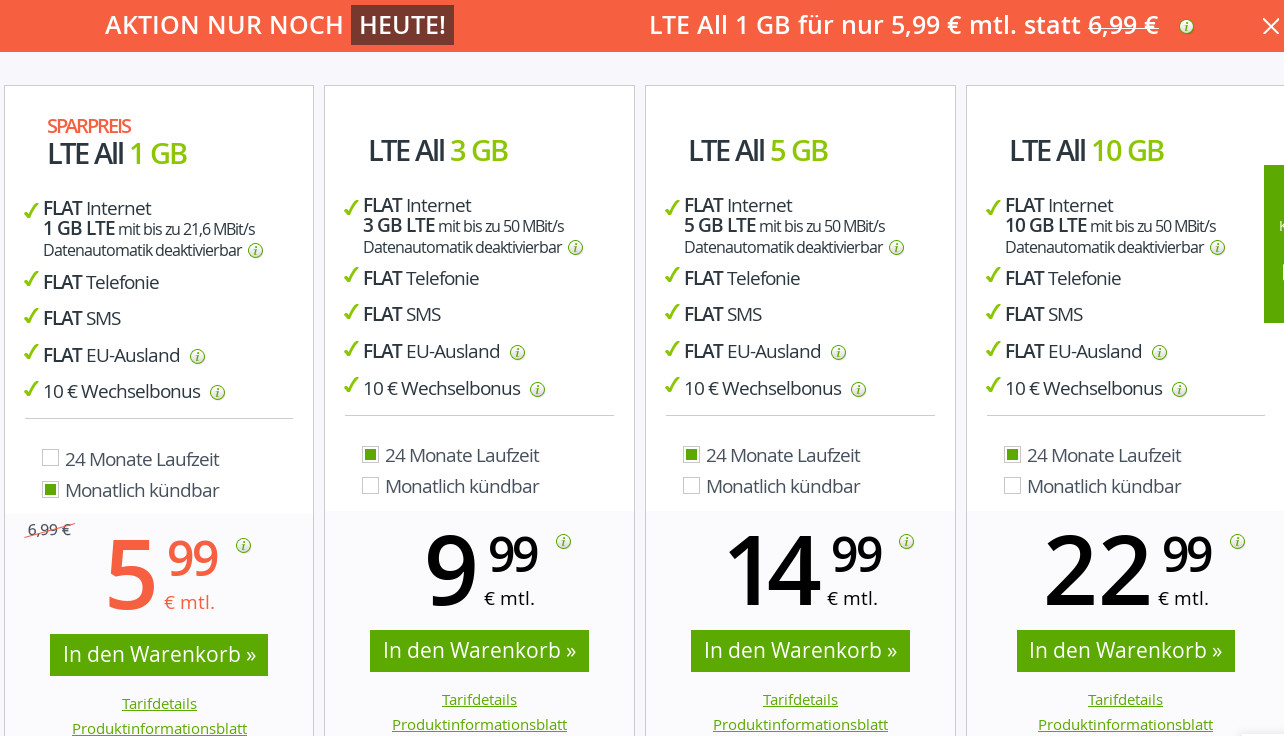The height and width of the screenshot is (736, 1284).
Task: Open FLAT EU-Ausland info icon in LTE All 10 GB
Action: click(x=1159, y=352)
